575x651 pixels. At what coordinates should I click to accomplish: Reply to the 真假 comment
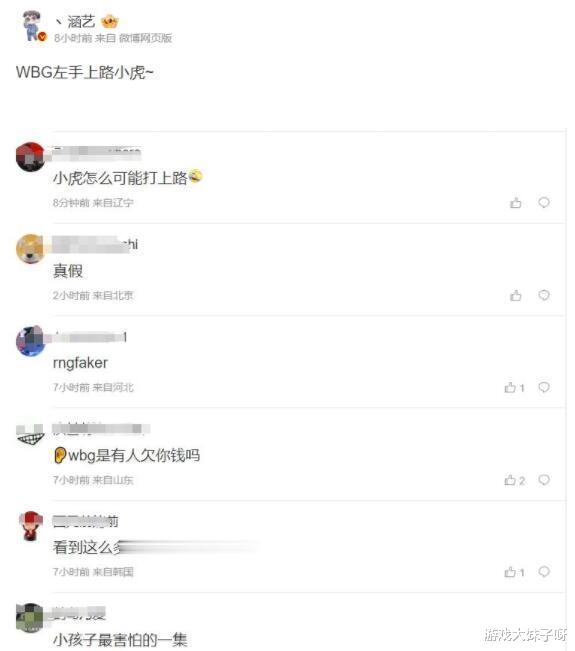click(544, 295)
